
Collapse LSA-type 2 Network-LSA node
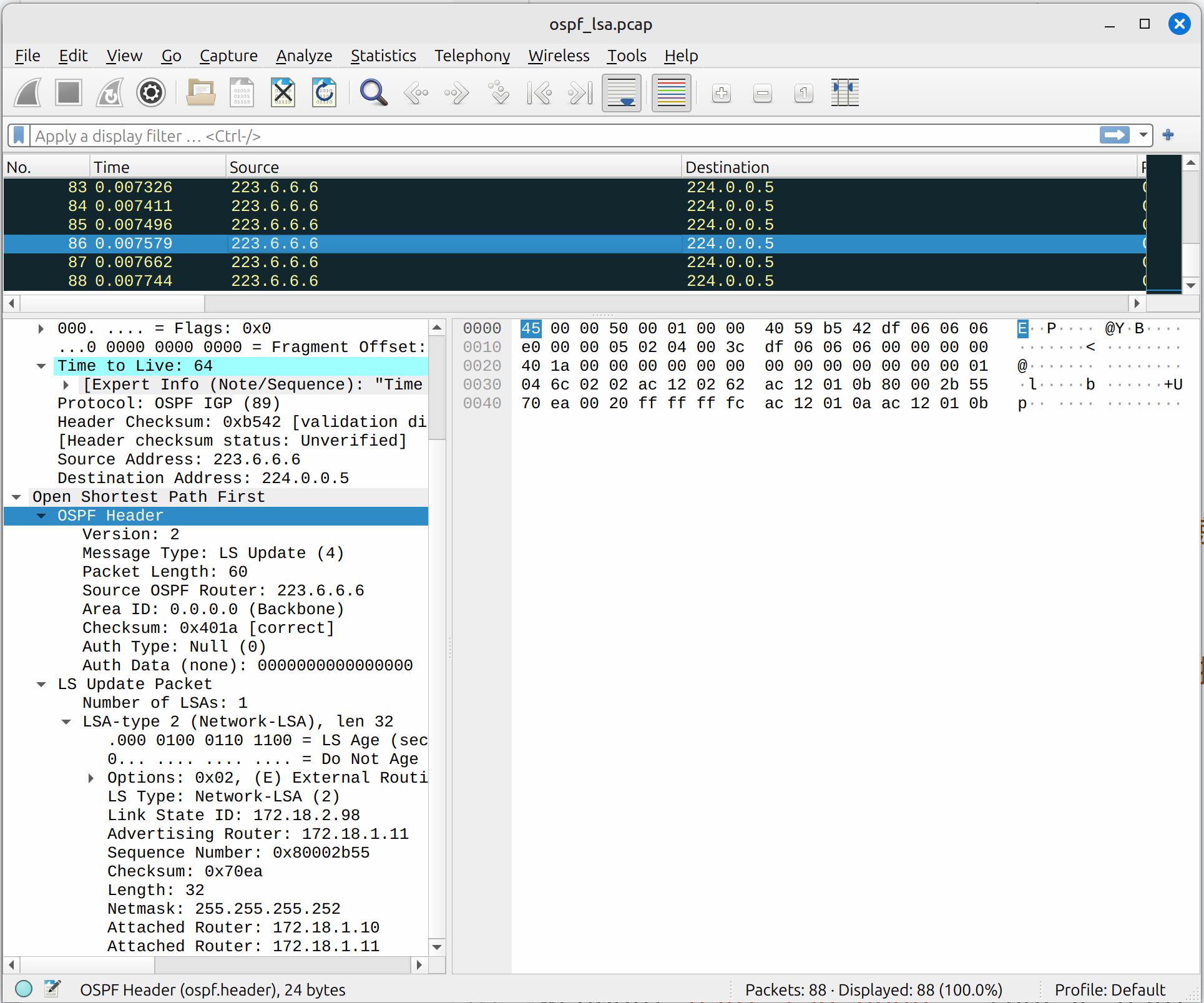66,722
